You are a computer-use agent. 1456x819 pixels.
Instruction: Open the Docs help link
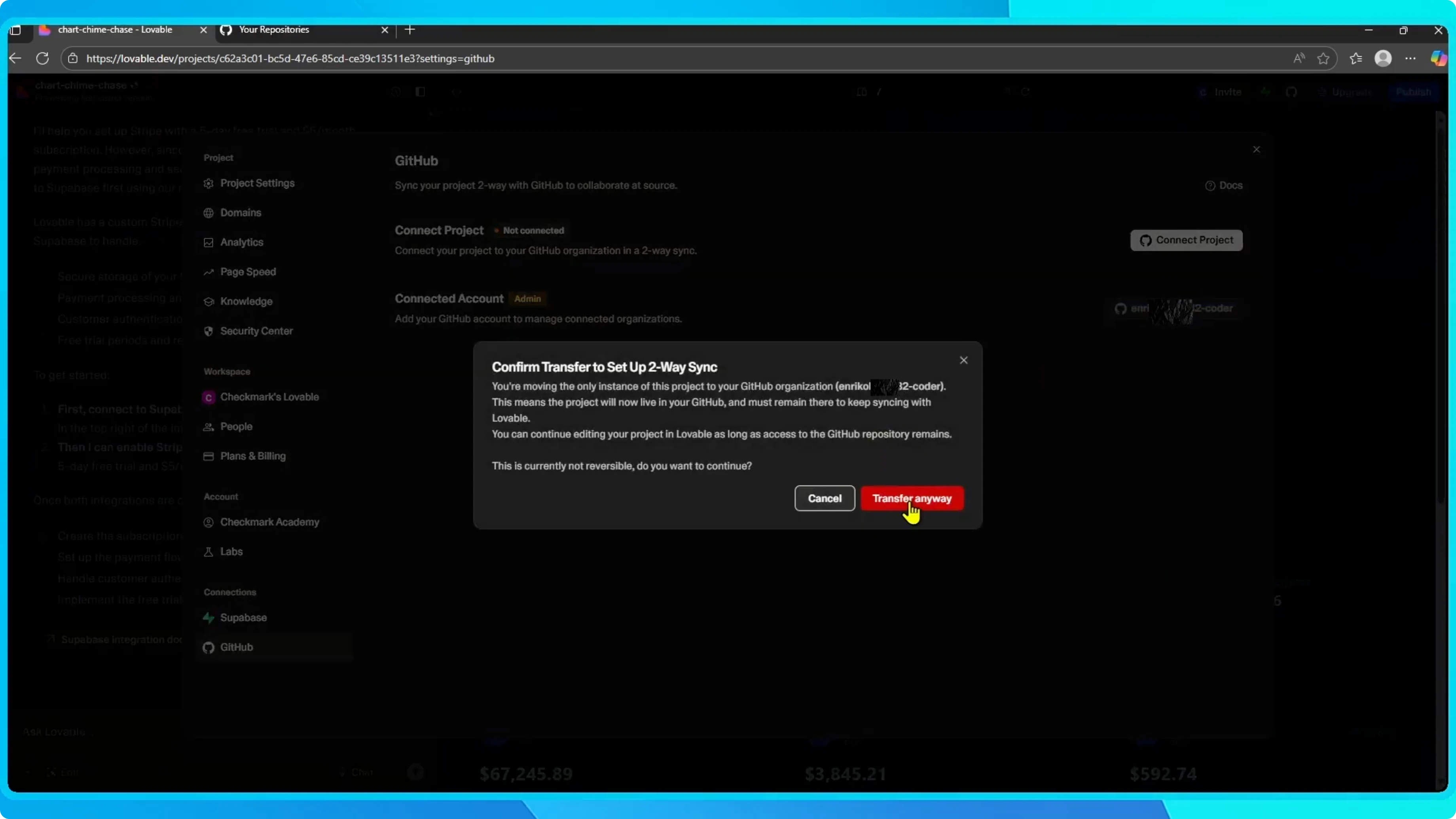pos(1224,186)
